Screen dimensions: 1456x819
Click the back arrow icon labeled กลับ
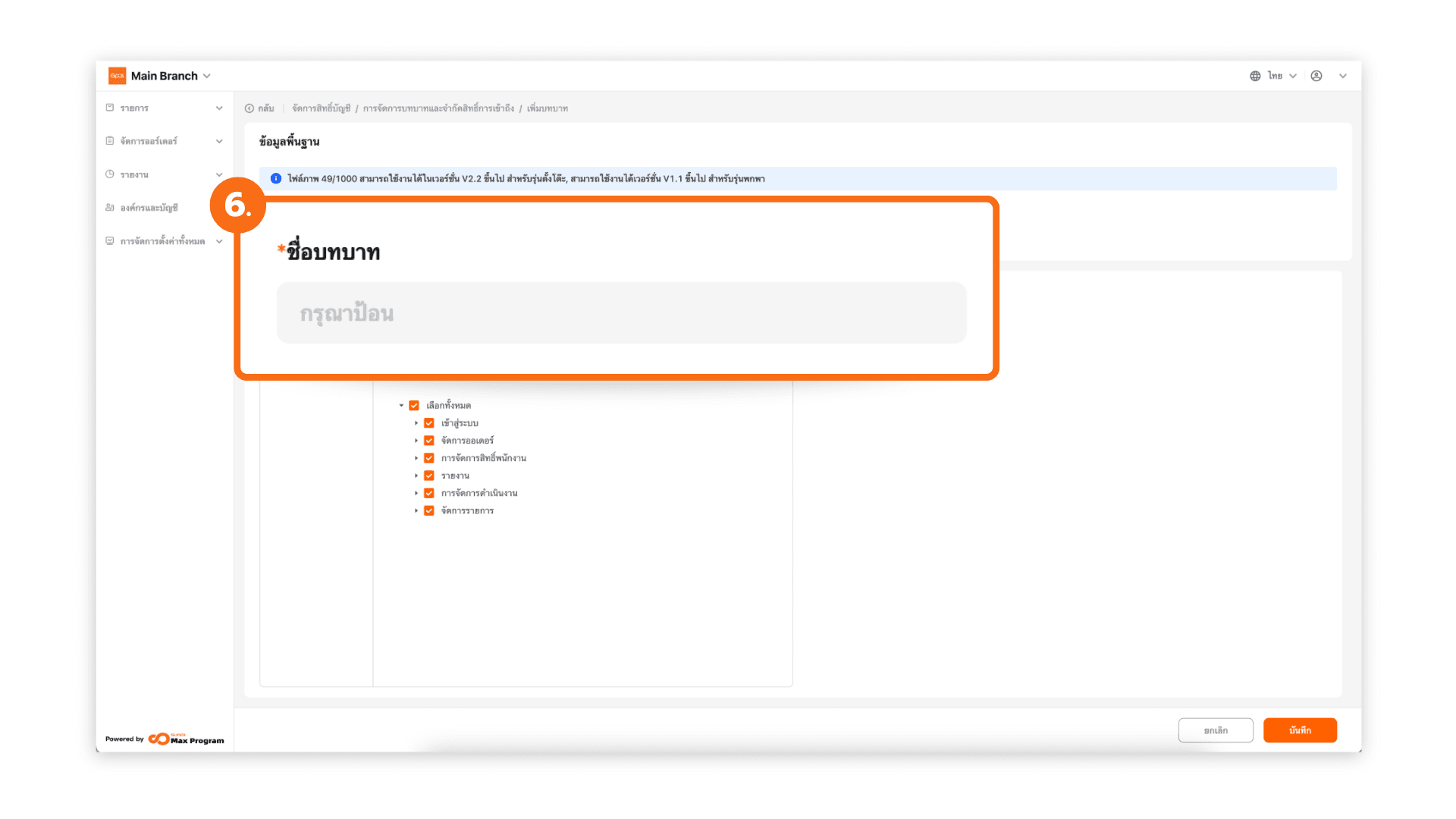(x=249, y=108)
